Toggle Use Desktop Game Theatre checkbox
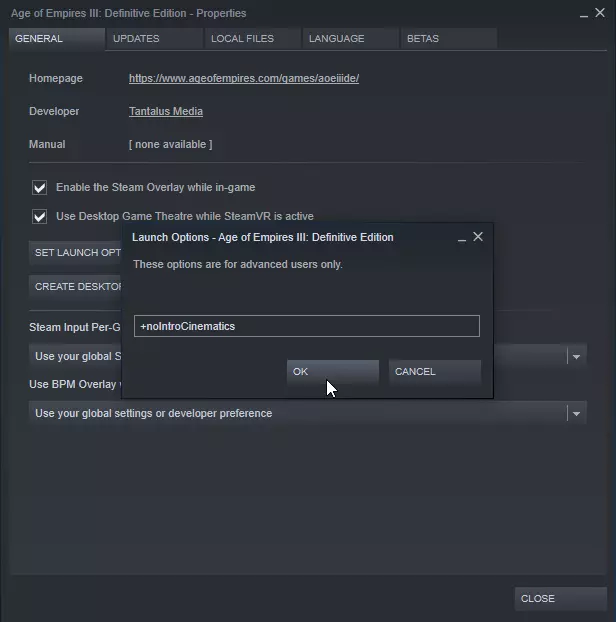Image resolution: width=616 pixels, height=622 pixels. coord(39,216)
